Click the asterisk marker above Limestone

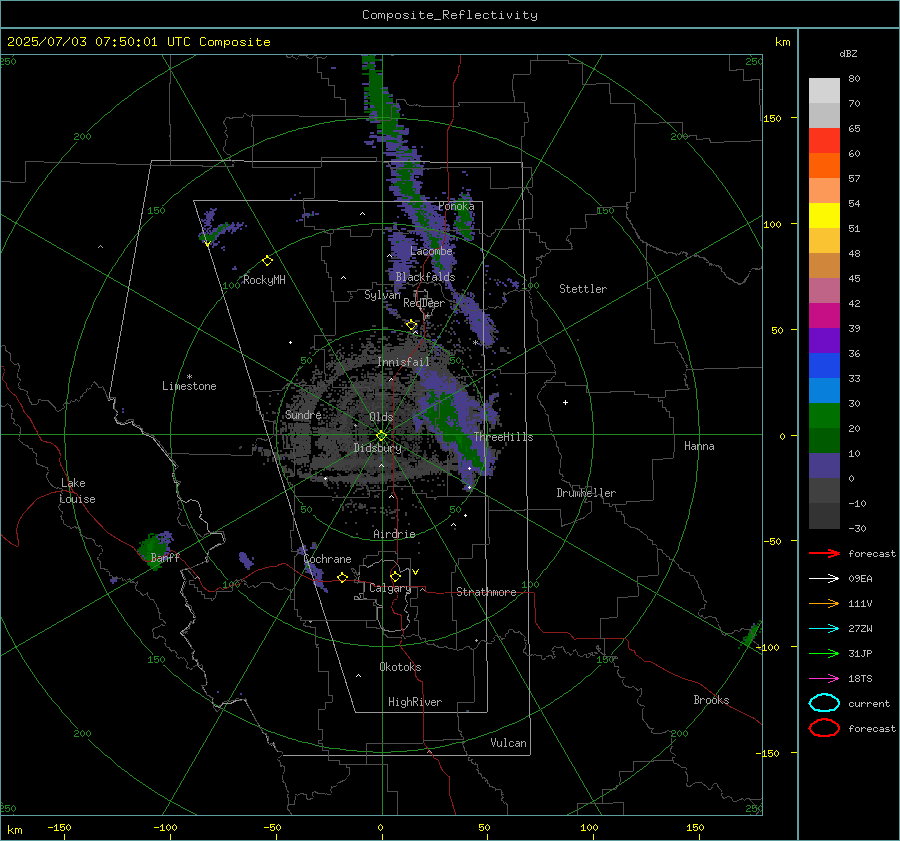(x=189, y=377)
